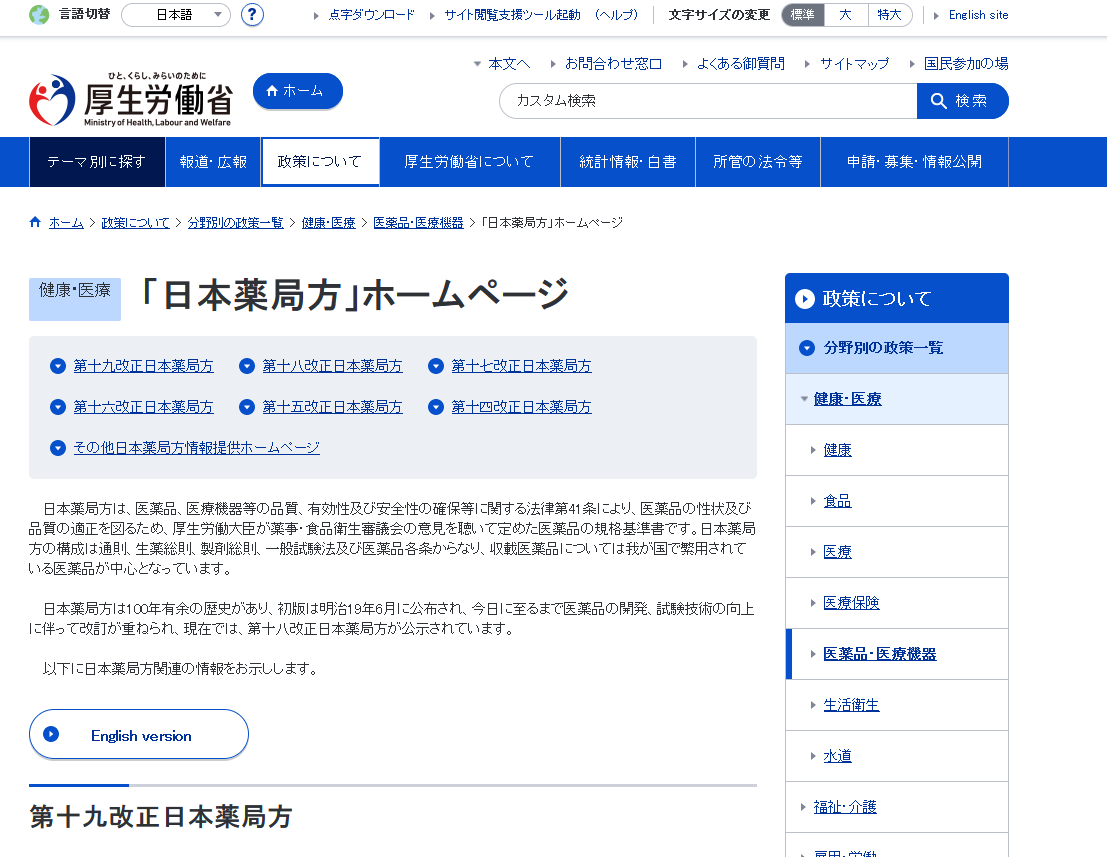The image size is (1107, 857).
Task: Go to 健康・医療 in breadcrumb
Action: (x=328, y=223)
